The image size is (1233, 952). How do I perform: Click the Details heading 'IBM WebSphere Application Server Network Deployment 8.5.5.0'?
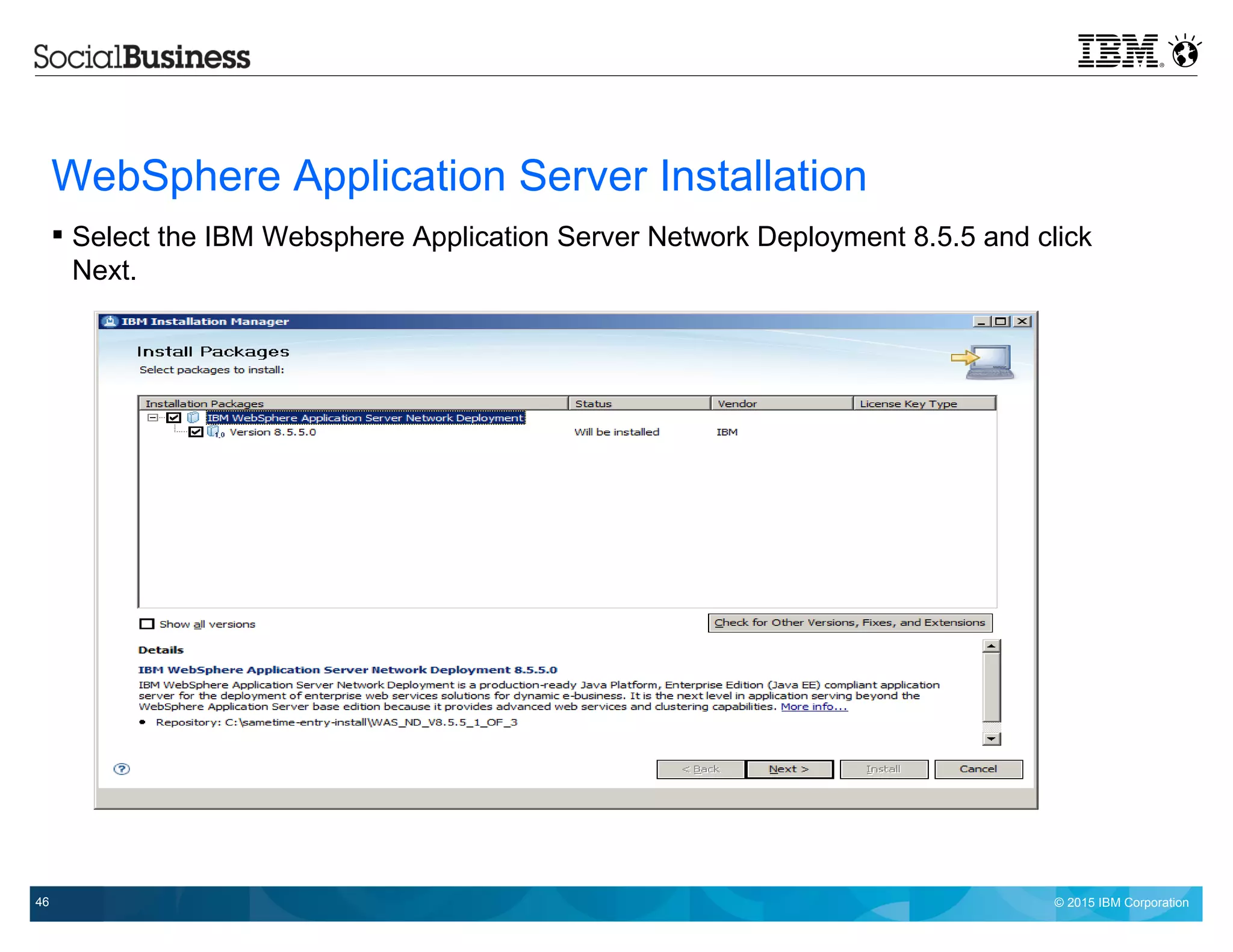pos(348,670)
